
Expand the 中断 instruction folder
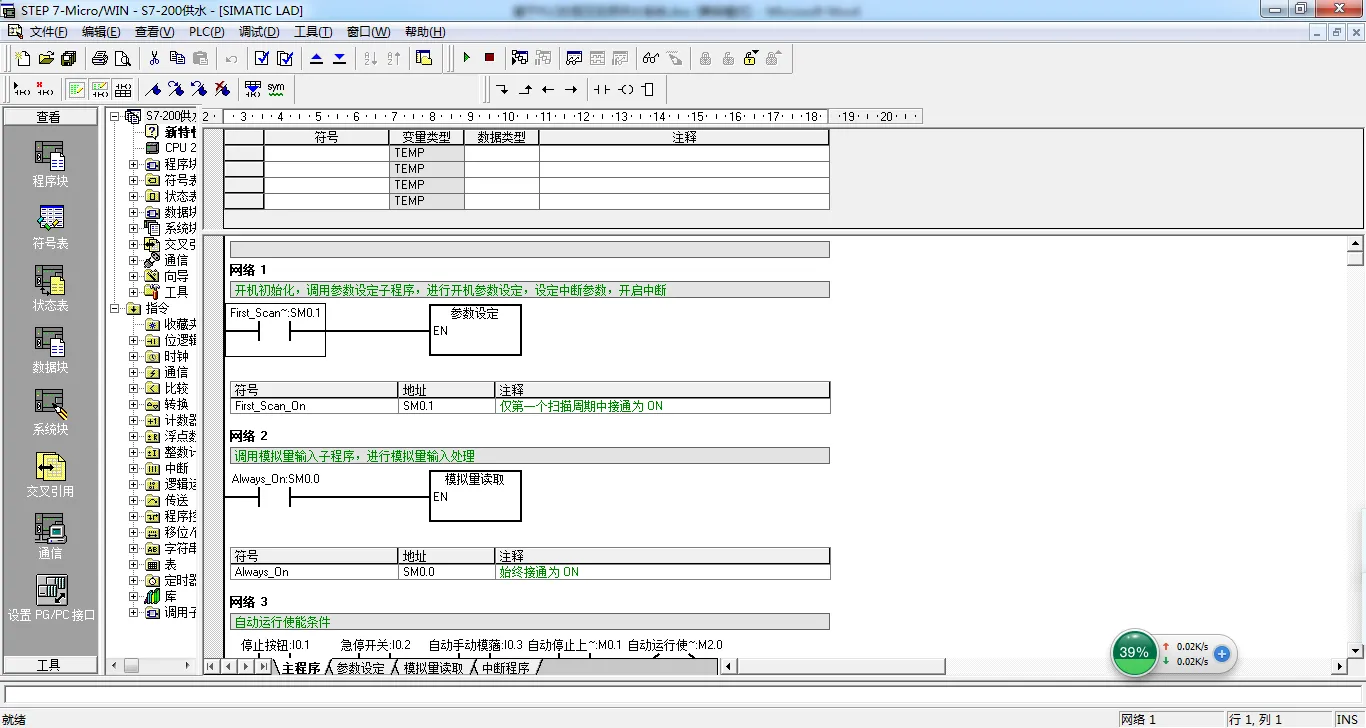pyautogui.click(x=134, y=468)
